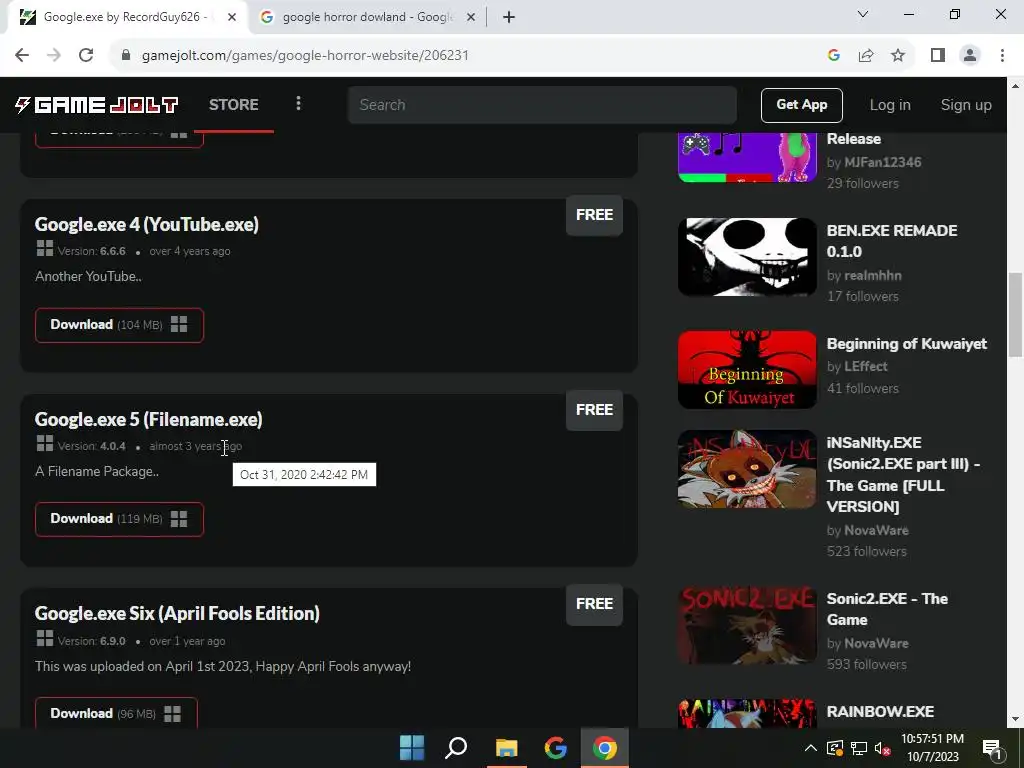The width and height of the screenshot is (1024, 768).
Task: Show hidden system tray icons
Action: 810,748
